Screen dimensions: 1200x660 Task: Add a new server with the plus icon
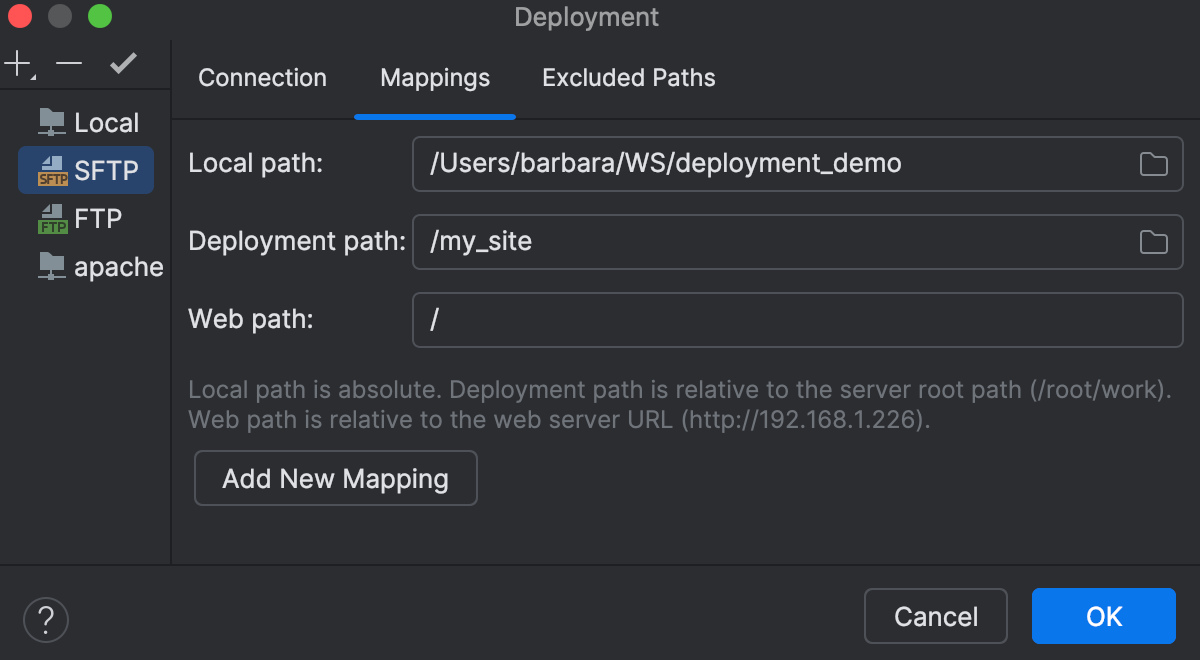(15, 62)
